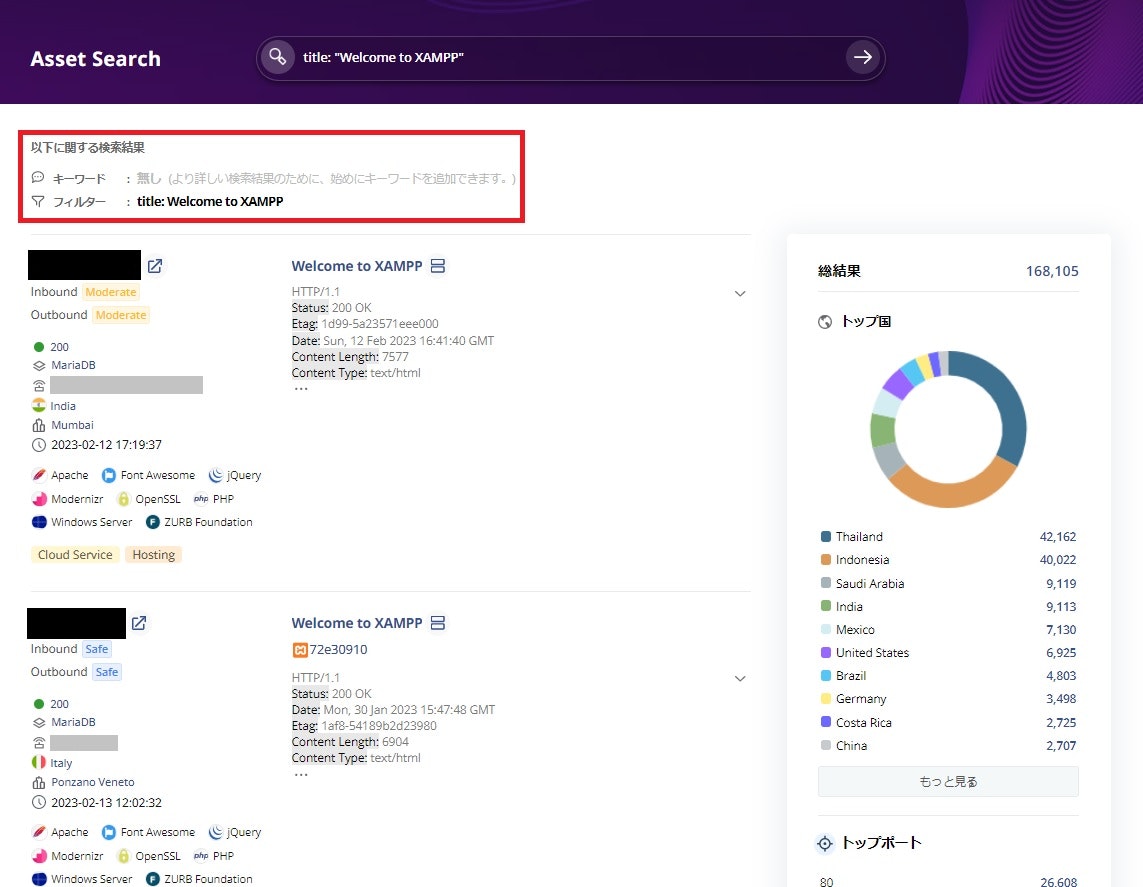
Task: Click China in country list
Action: 851,746
